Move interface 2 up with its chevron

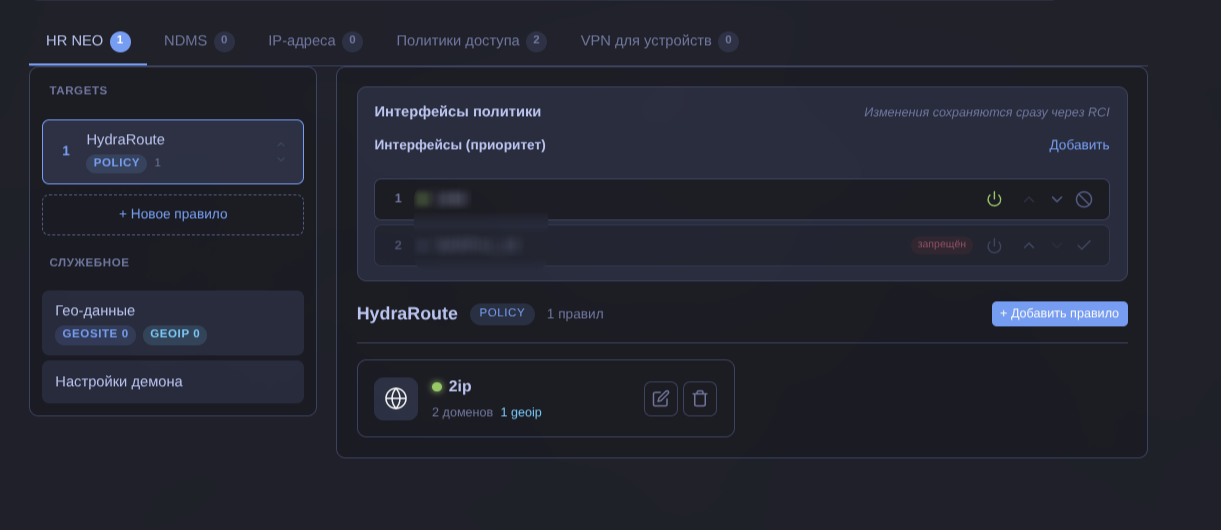click(x=1028, y=245)
